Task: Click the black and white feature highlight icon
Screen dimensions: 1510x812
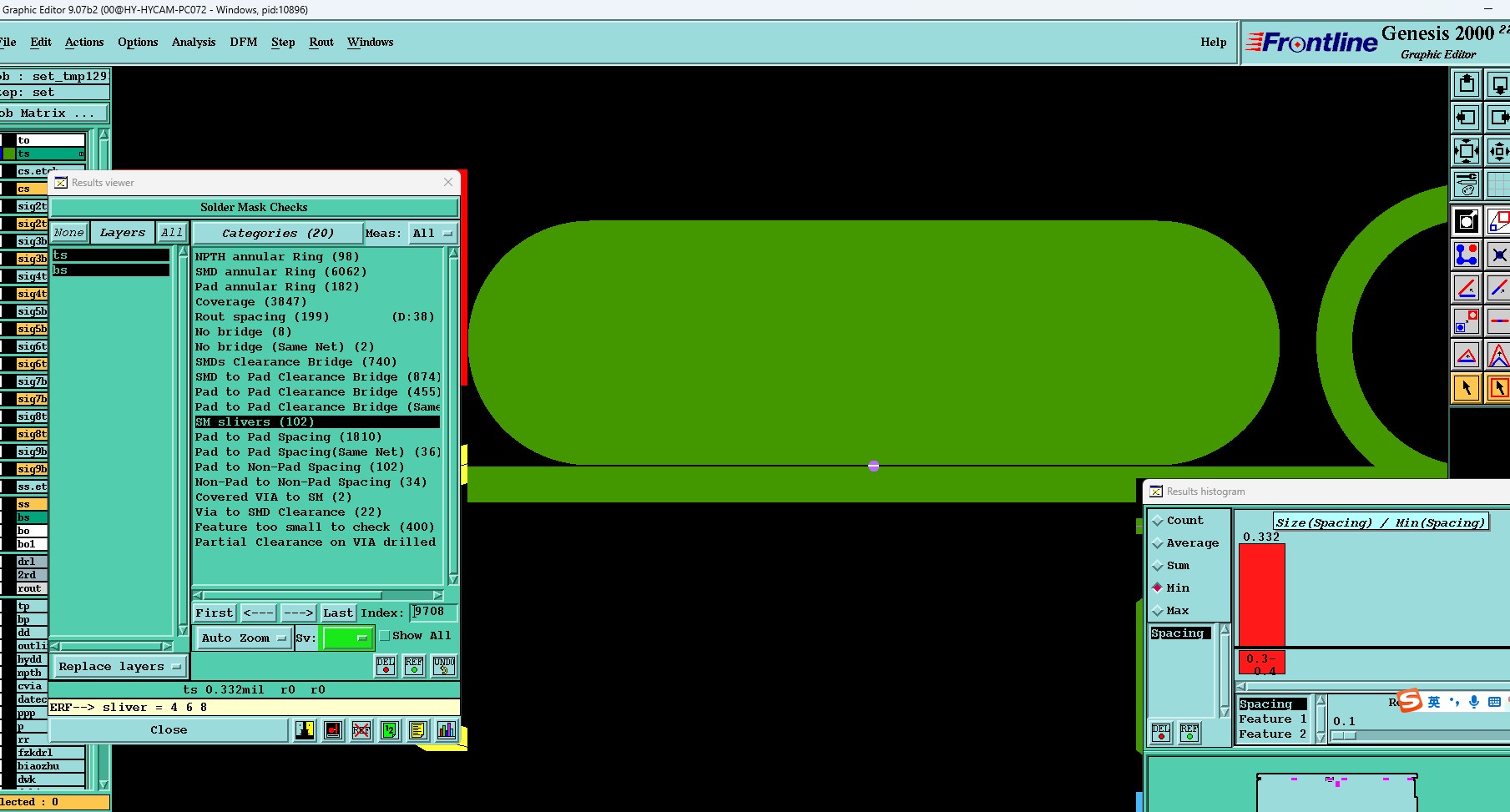Action: (x=1467, y=221)
